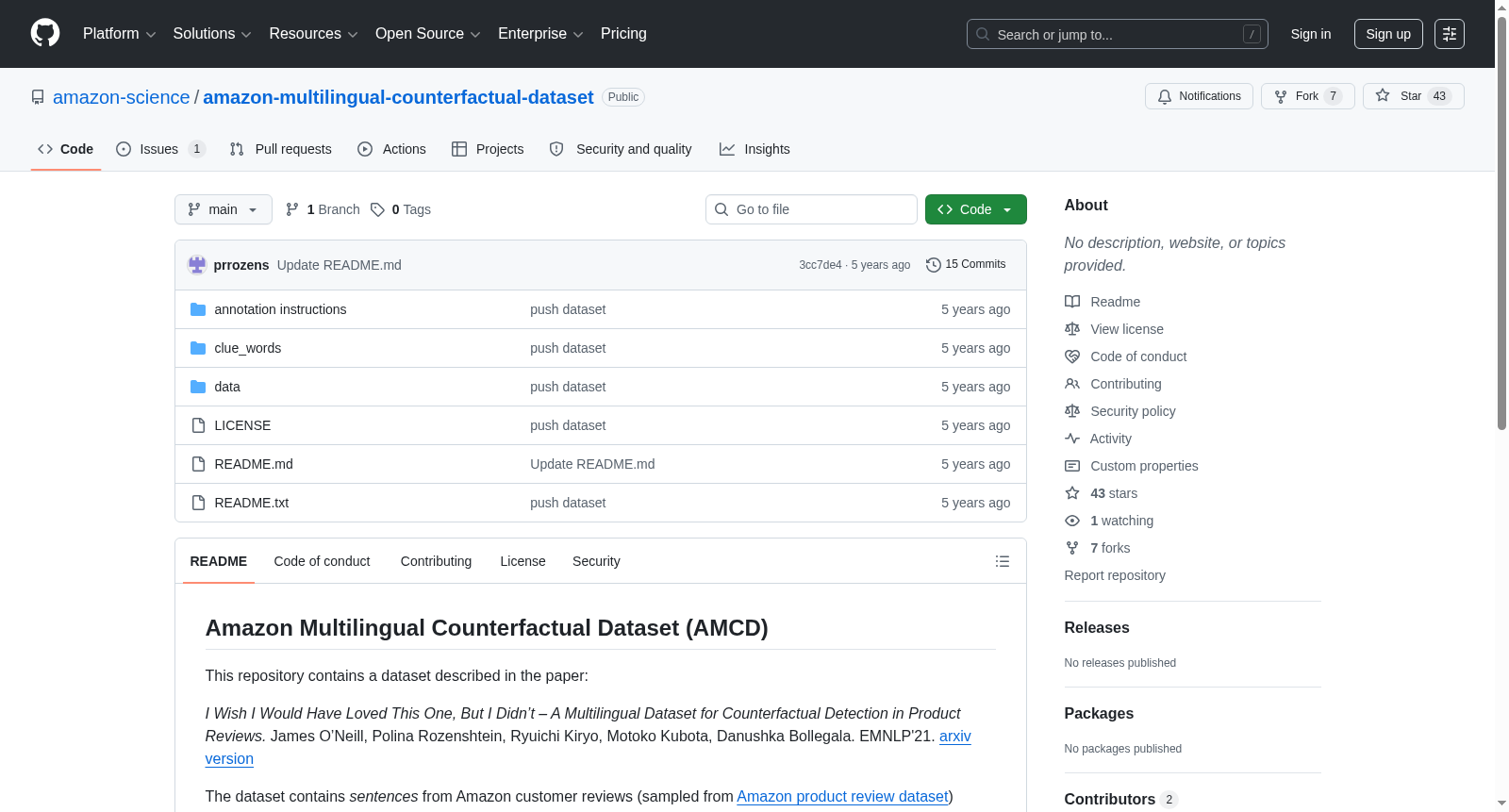The width and height of the screenshot is (1509, 812).
Task: Click the Contributing people icon in About
Action: coord(1072,384)
